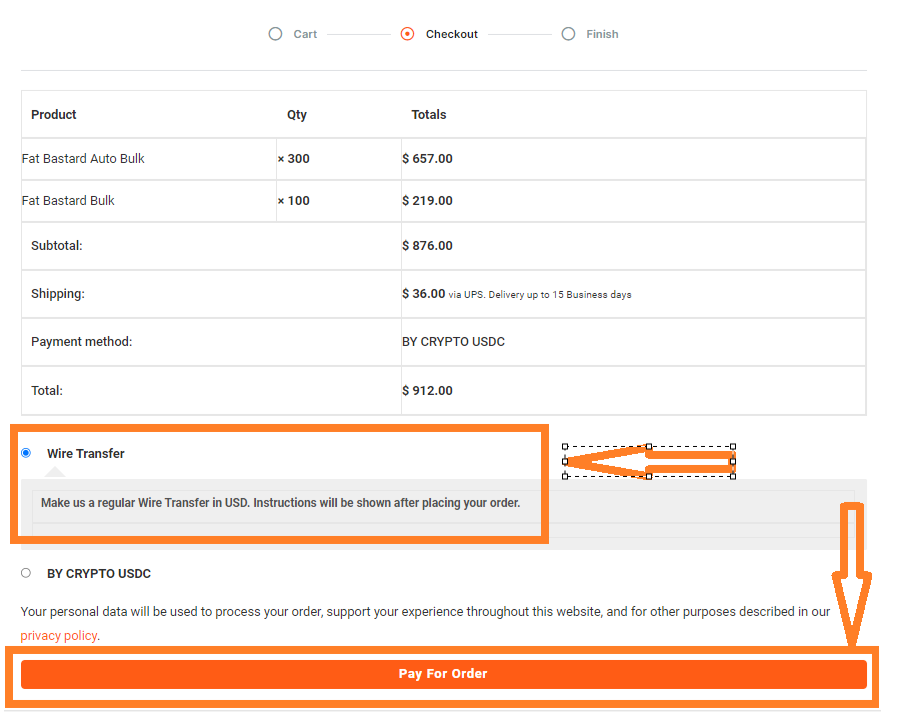
Task: Select the Wire Transfer radio button
Action: 26,453
